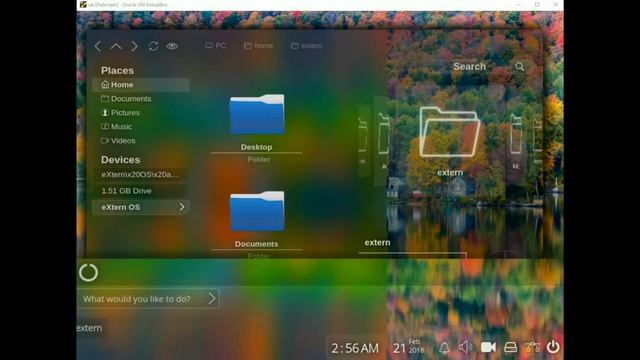Select the large extern folder icon

(450, 131)
